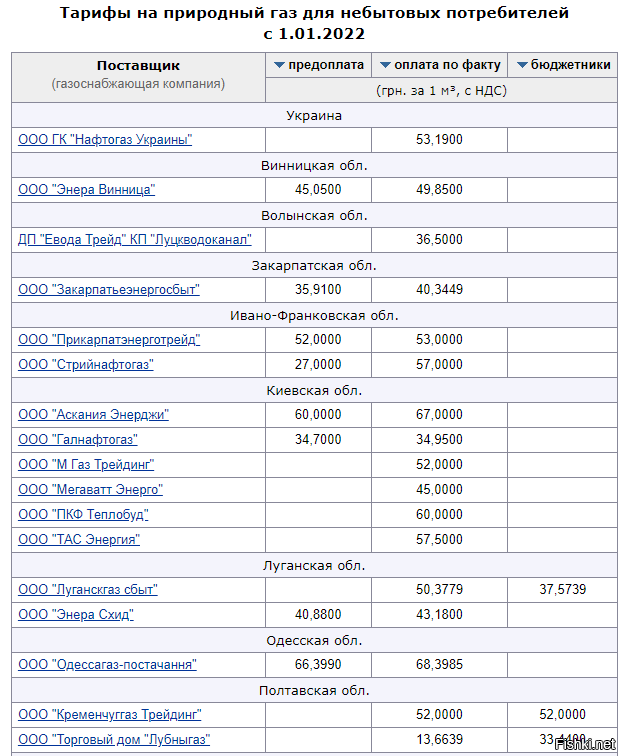
Task: Open ООО "ПКФ Теплобуд" link
Action: [x=83, y=515]
